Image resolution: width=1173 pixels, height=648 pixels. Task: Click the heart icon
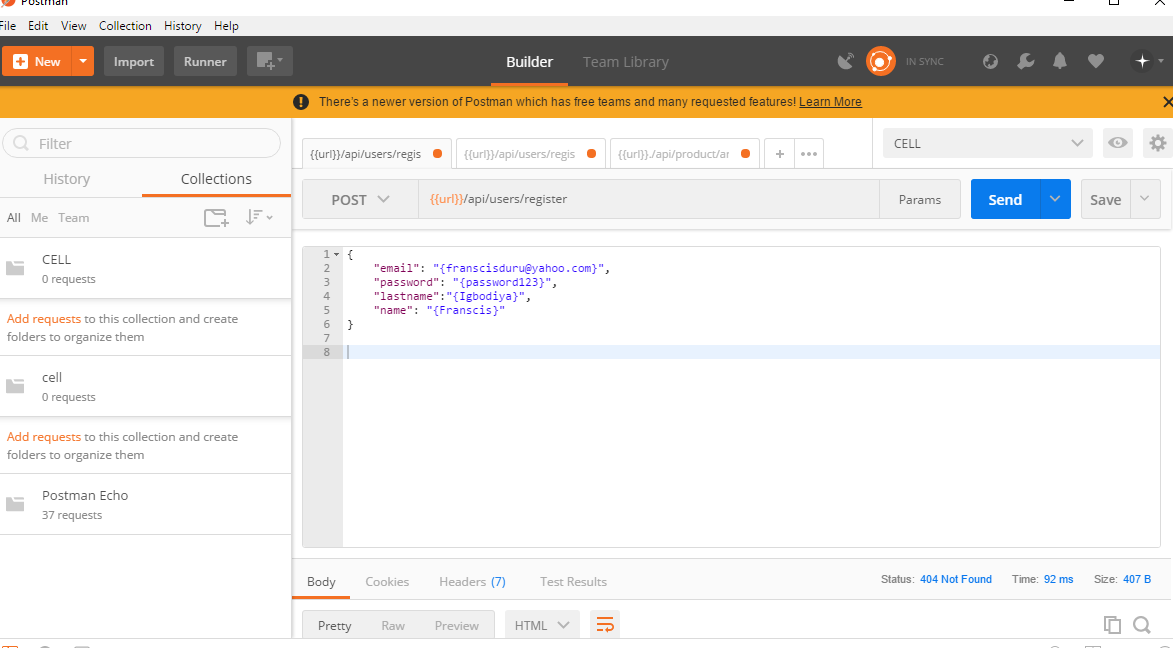coord(1096,61)
